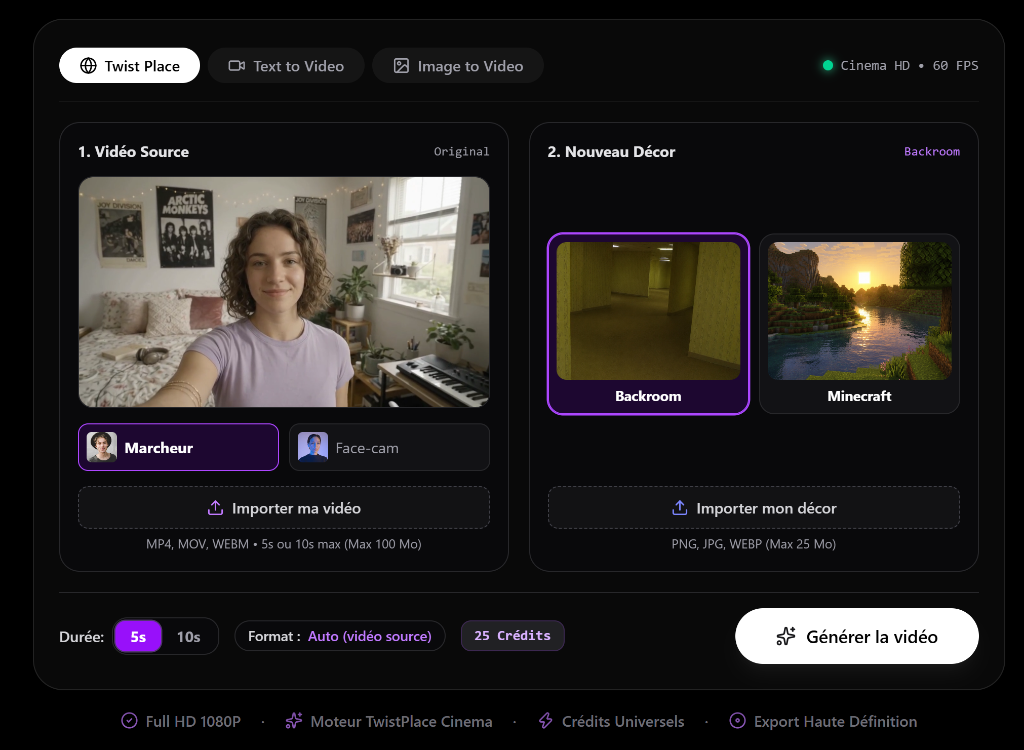Click the upload arrow beside Importer ma vidéo
This screenshot has width=1024, height=750.
click(216, 508)
